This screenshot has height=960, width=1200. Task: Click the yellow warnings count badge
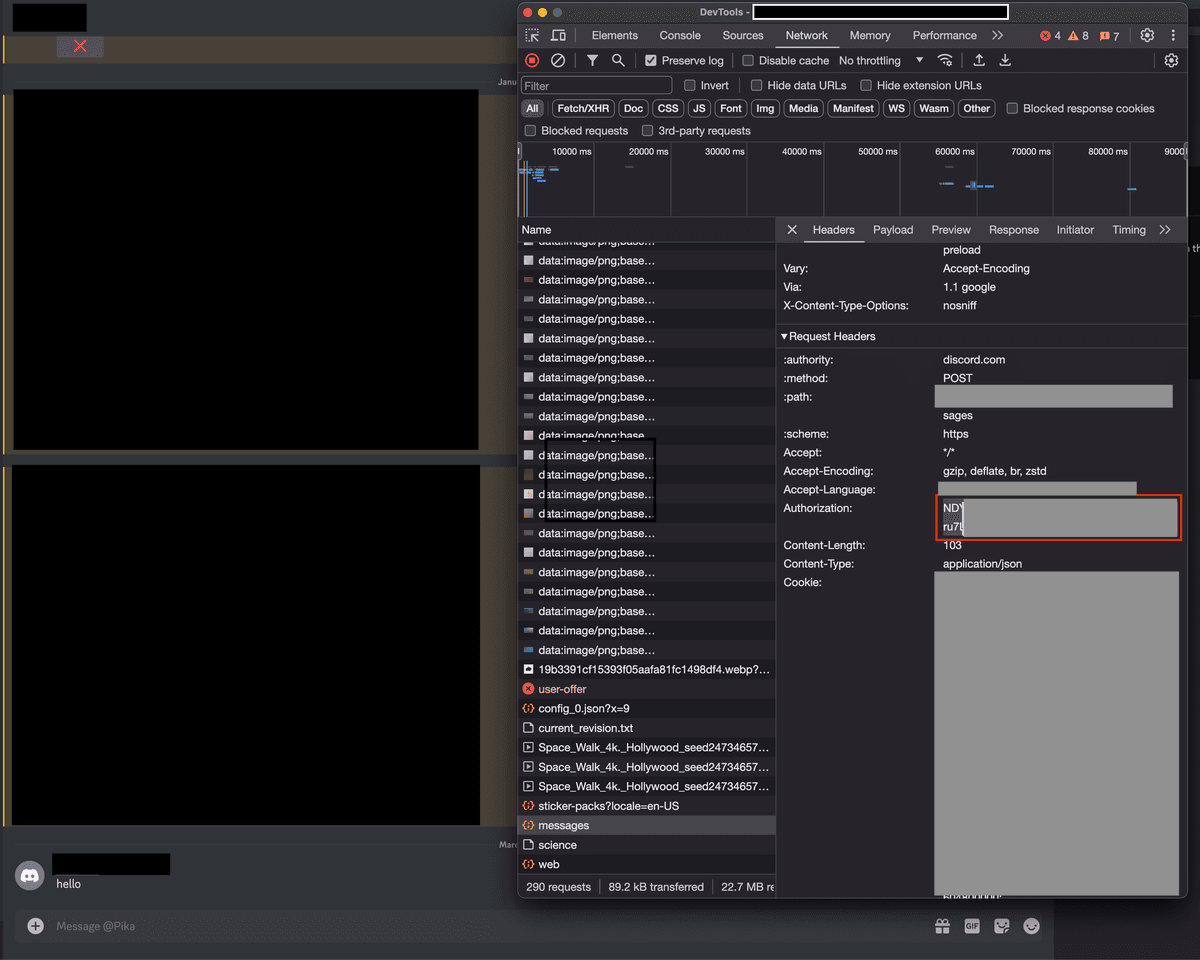(x=1078, y=36)
